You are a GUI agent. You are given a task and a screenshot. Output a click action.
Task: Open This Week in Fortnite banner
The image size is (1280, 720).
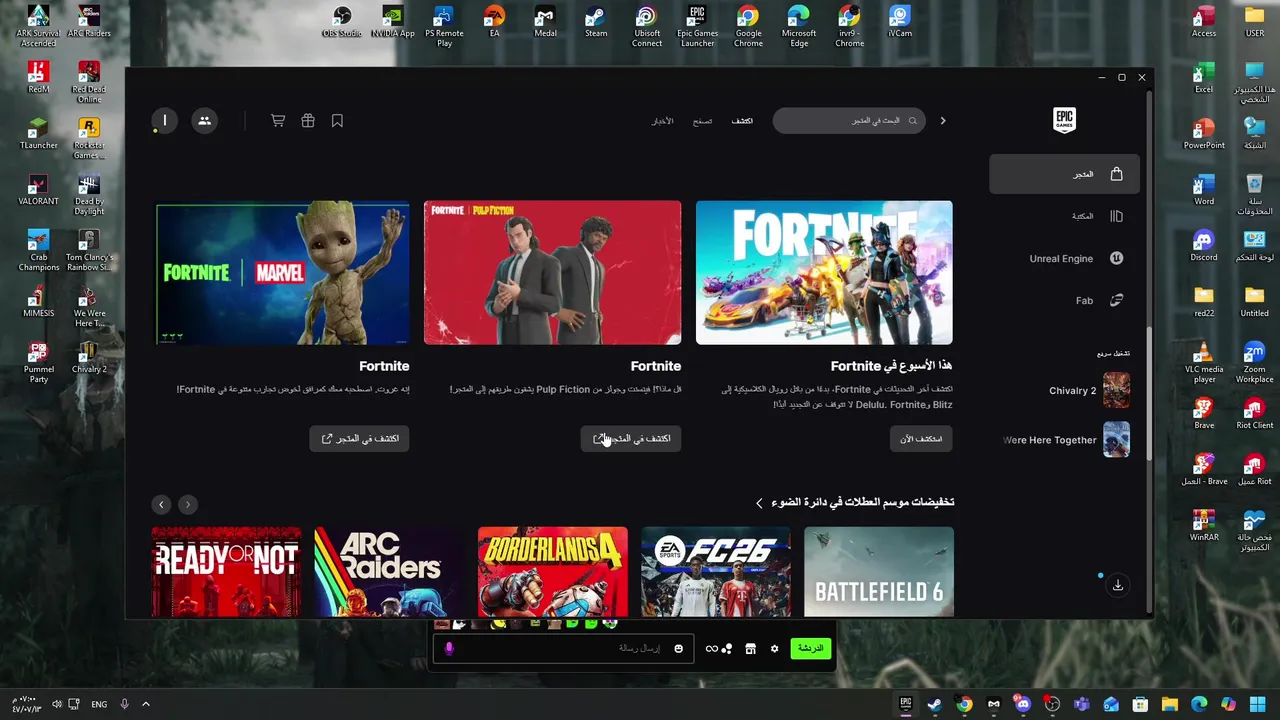pos(824,273)
